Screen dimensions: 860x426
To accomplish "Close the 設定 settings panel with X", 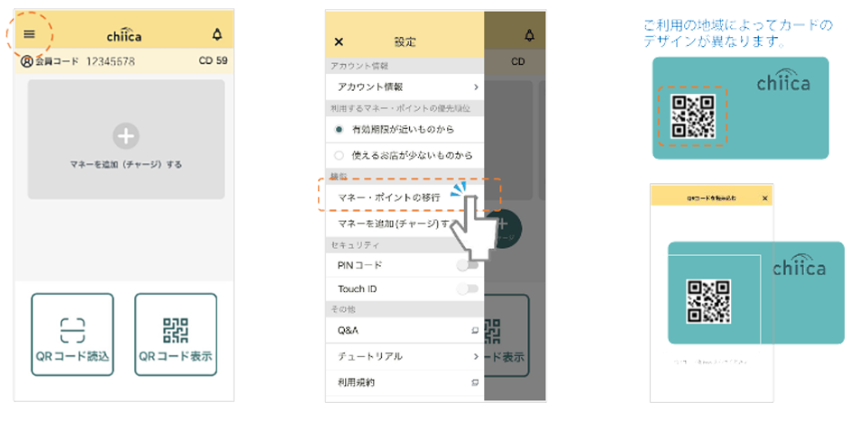I will pos(339,42).
